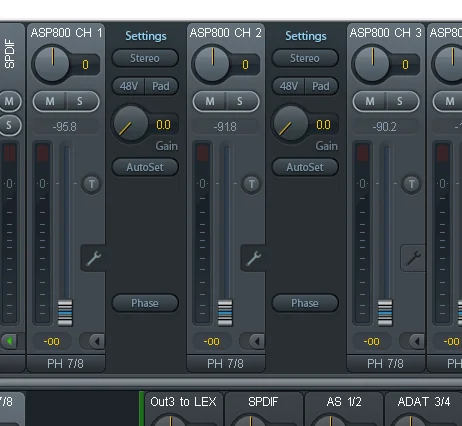Select the SPDIF output channel

263,402
